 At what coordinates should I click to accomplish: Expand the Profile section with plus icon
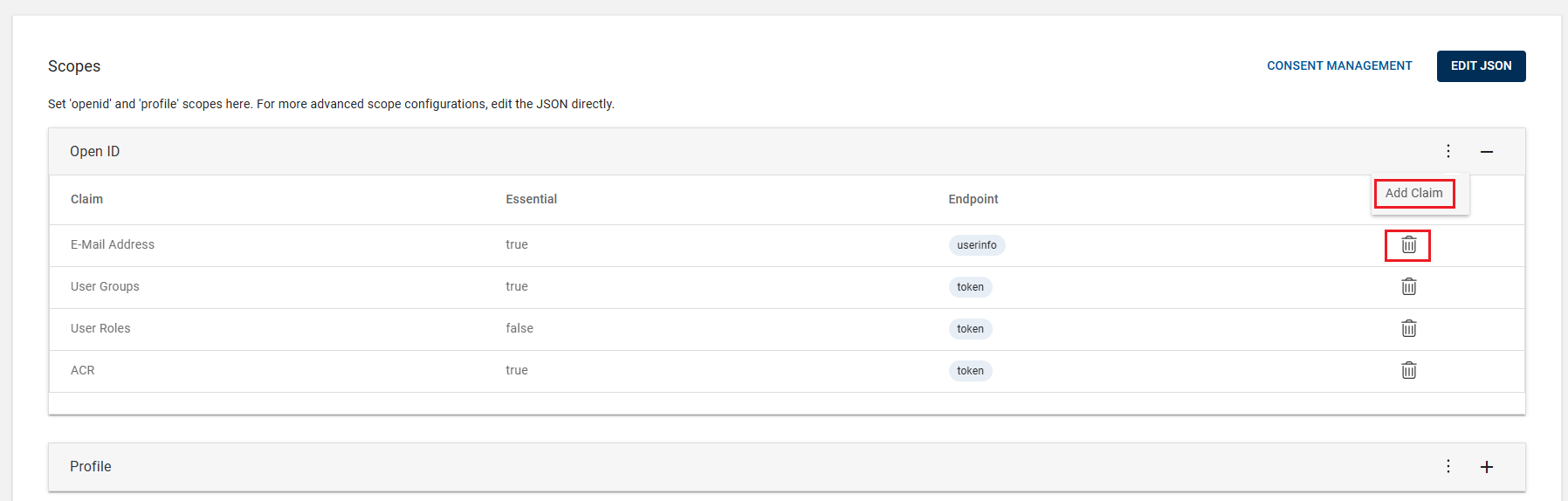1486,467
